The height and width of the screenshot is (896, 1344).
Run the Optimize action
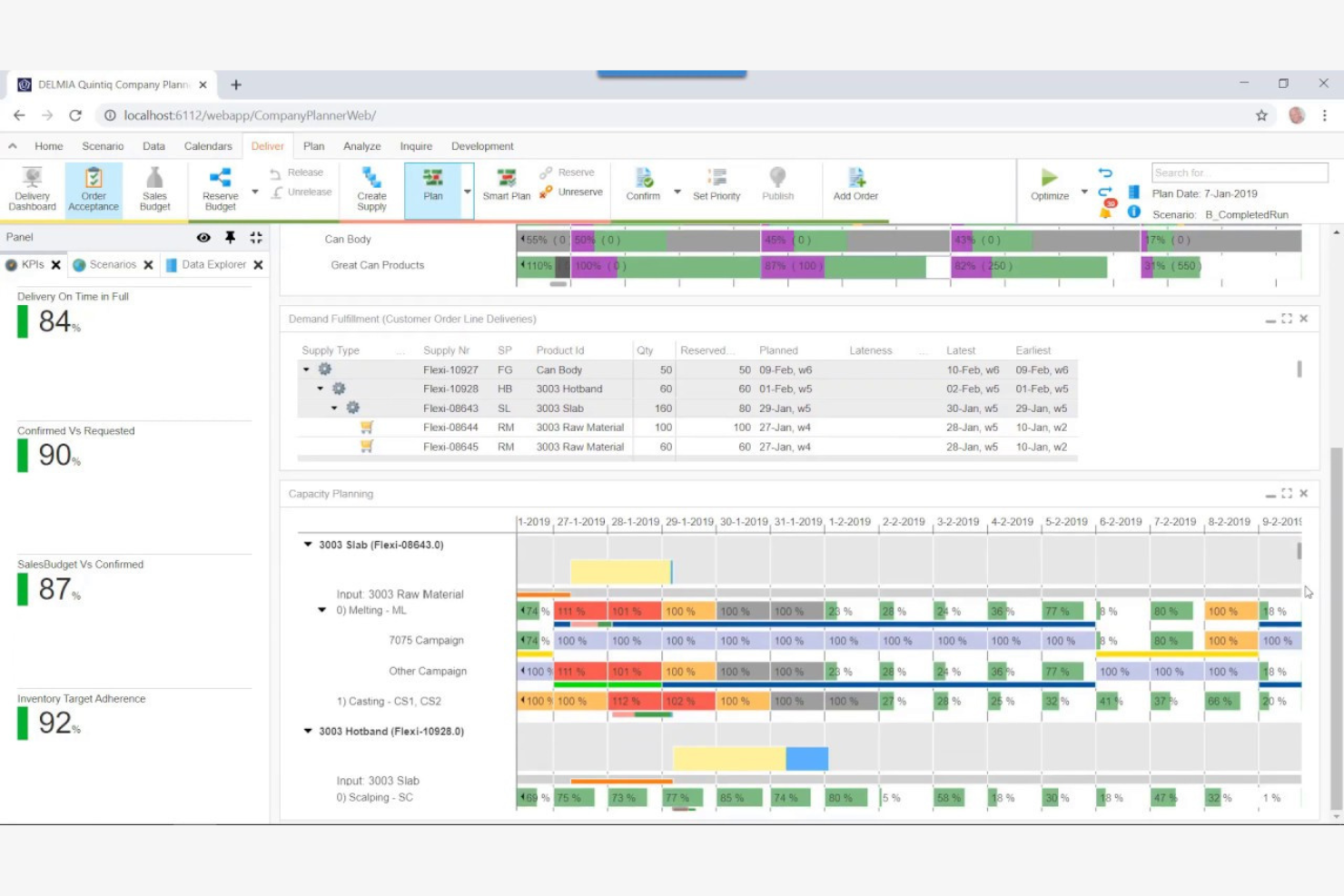pyautogui.click(x=1050, y=184)
